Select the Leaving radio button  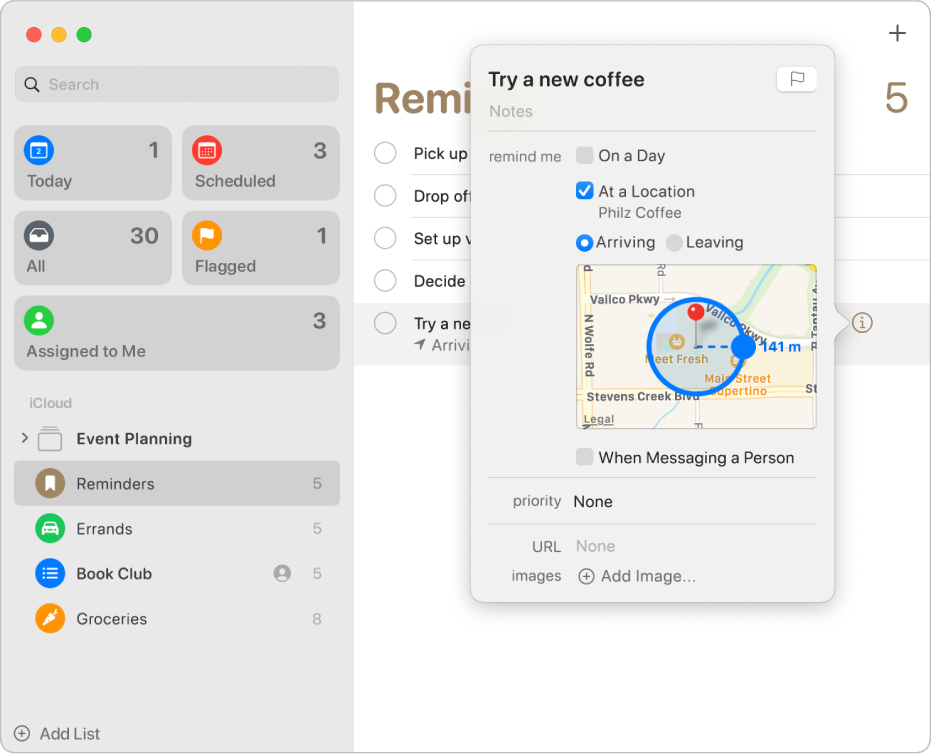click(674, 242)
